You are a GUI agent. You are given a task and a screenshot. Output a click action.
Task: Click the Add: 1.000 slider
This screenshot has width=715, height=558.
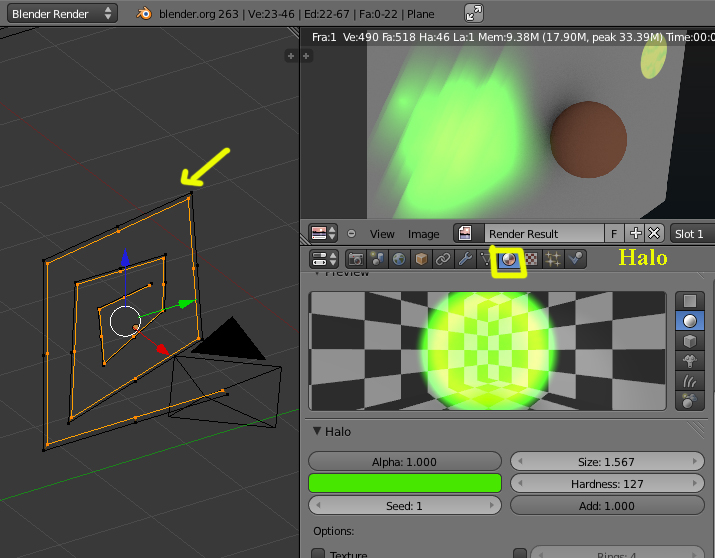(607, 505)
